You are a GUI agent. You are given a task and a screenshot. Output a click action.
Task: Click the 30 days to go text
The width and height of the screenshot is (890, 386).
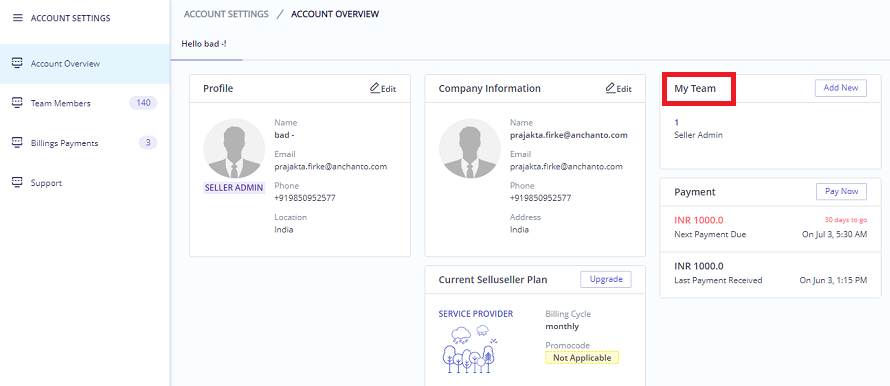(846, 220)
